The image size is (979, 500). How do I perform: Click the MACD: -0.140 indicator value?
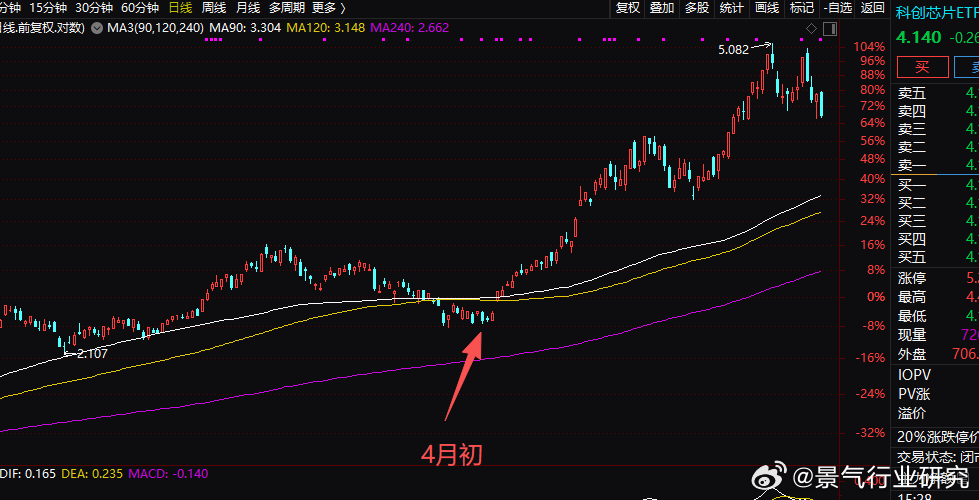pos(168,474)
